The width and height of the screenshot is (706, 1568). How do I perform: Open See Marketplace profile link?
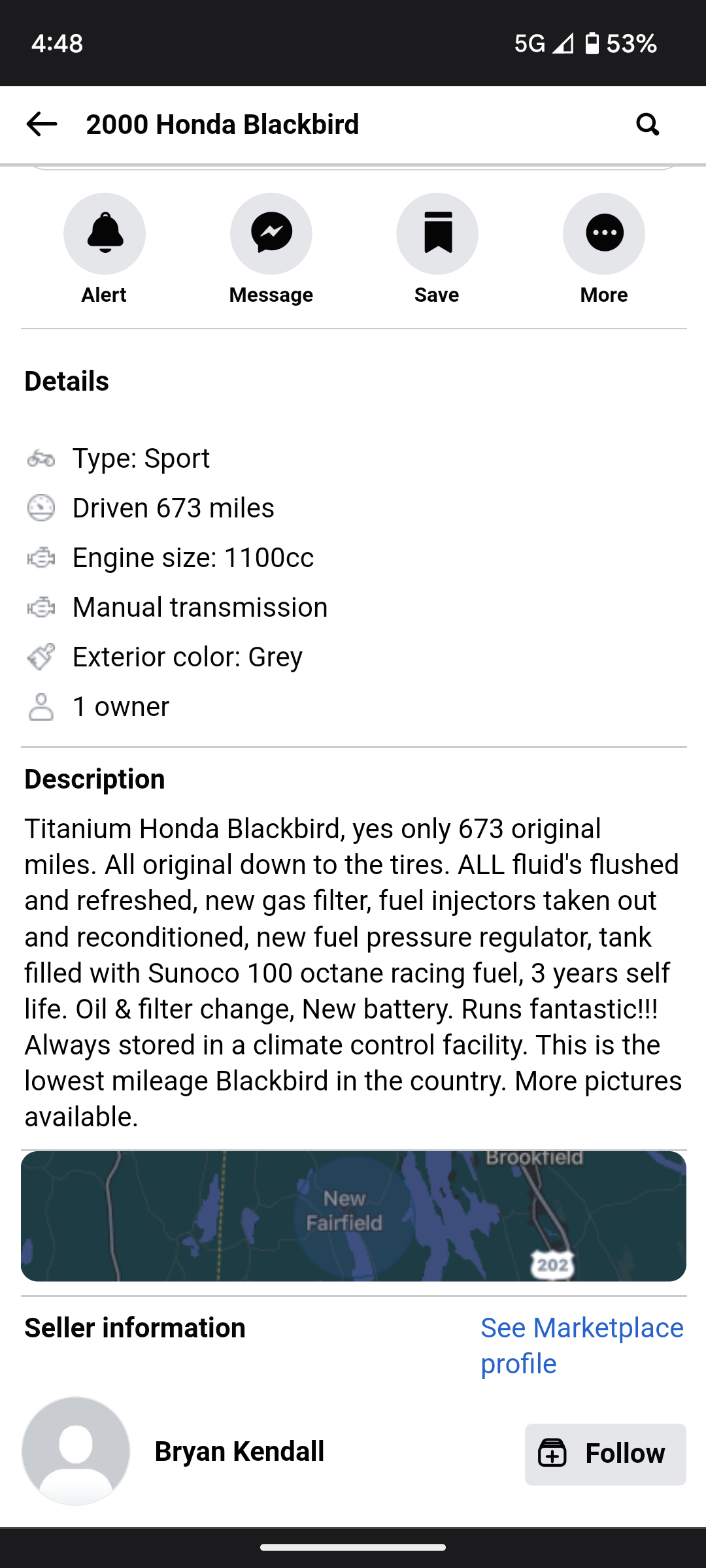[x=582, y=1346]
